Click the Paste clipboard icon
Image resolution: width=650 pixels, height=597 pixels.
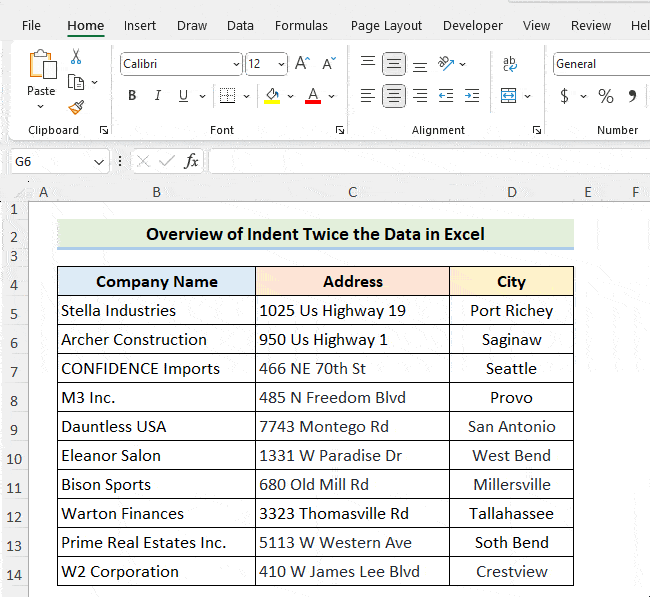(x=42, y=64)
